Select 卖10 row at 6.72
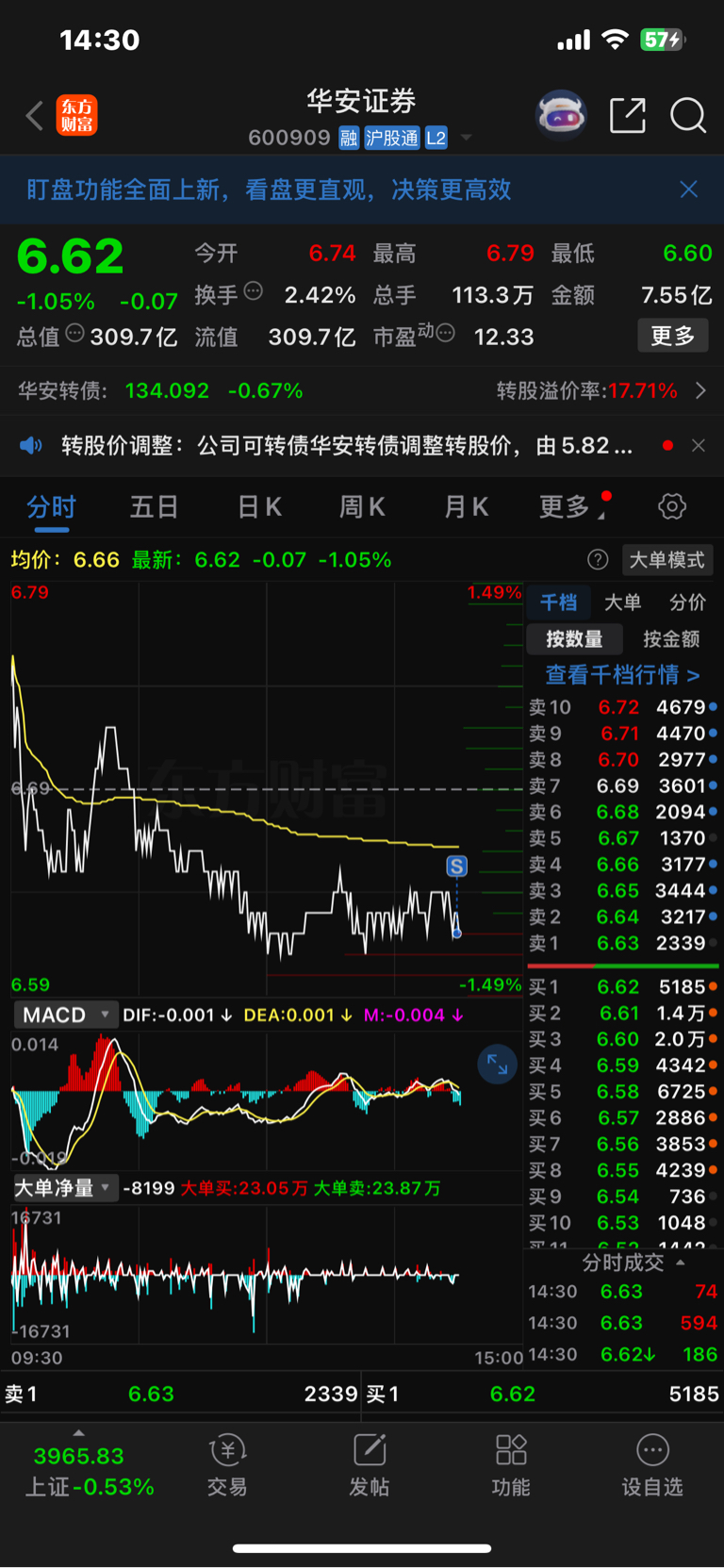The image size is (724, 1568). point(622,707)
